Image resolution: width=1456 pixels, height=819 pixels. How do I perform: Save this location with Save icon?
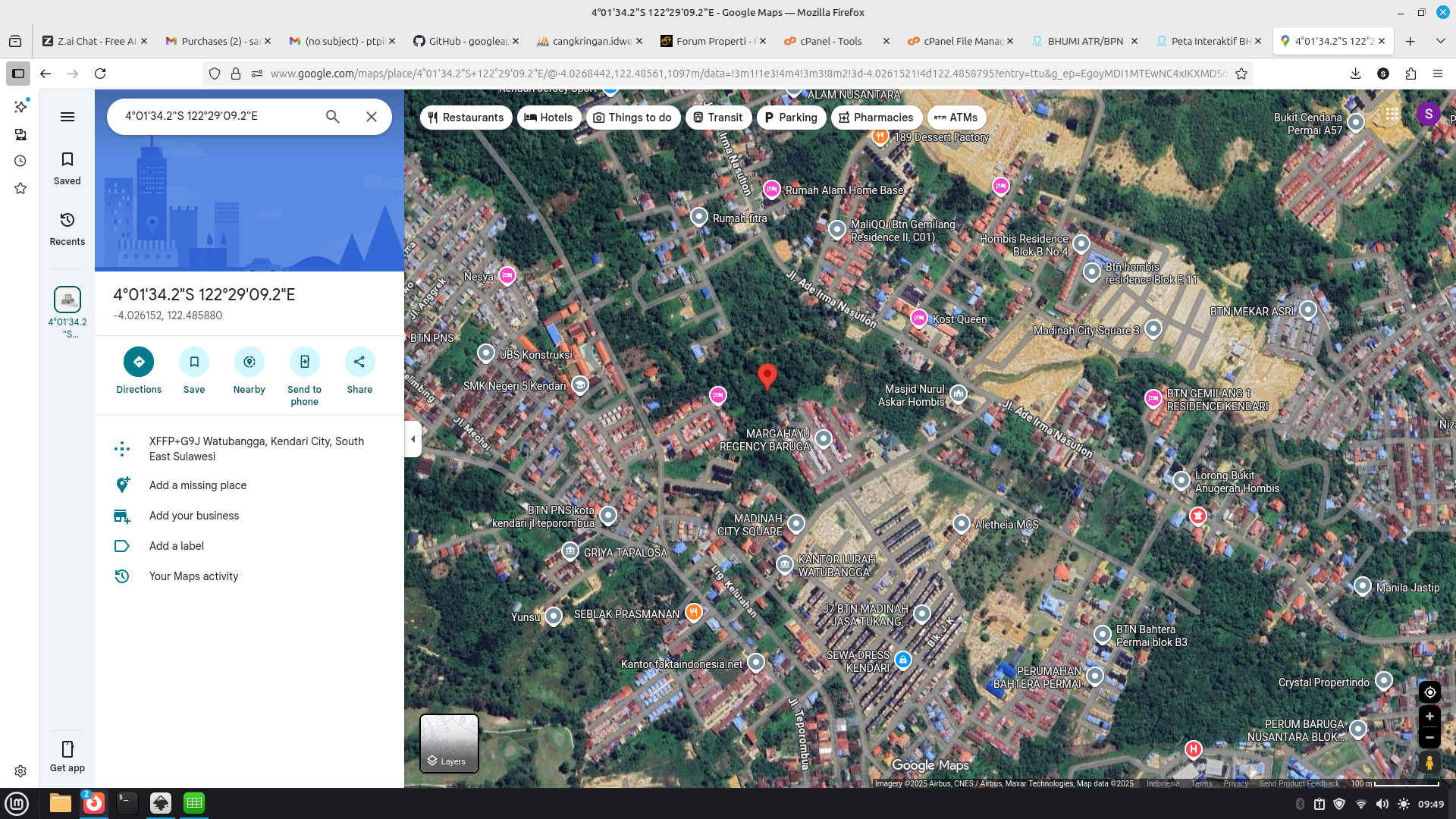pos(194,362)
